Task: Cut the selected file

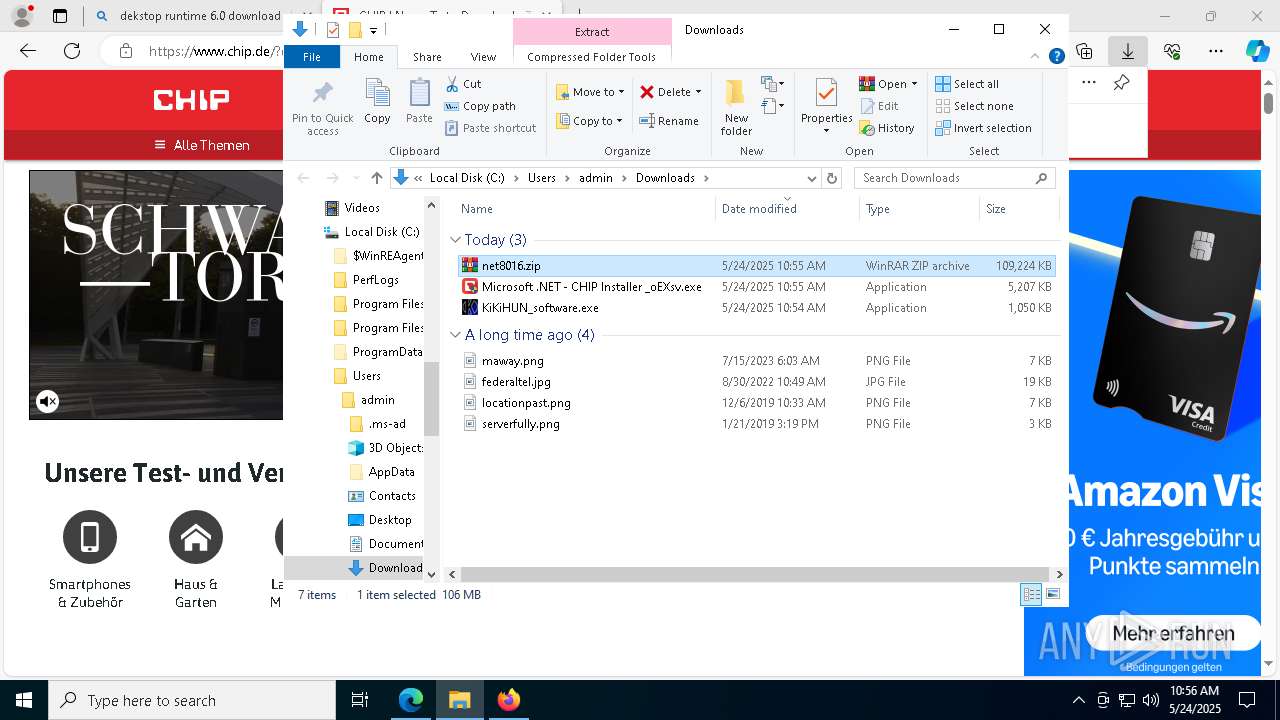Action: pyautogui.click(x=463, y=84)
